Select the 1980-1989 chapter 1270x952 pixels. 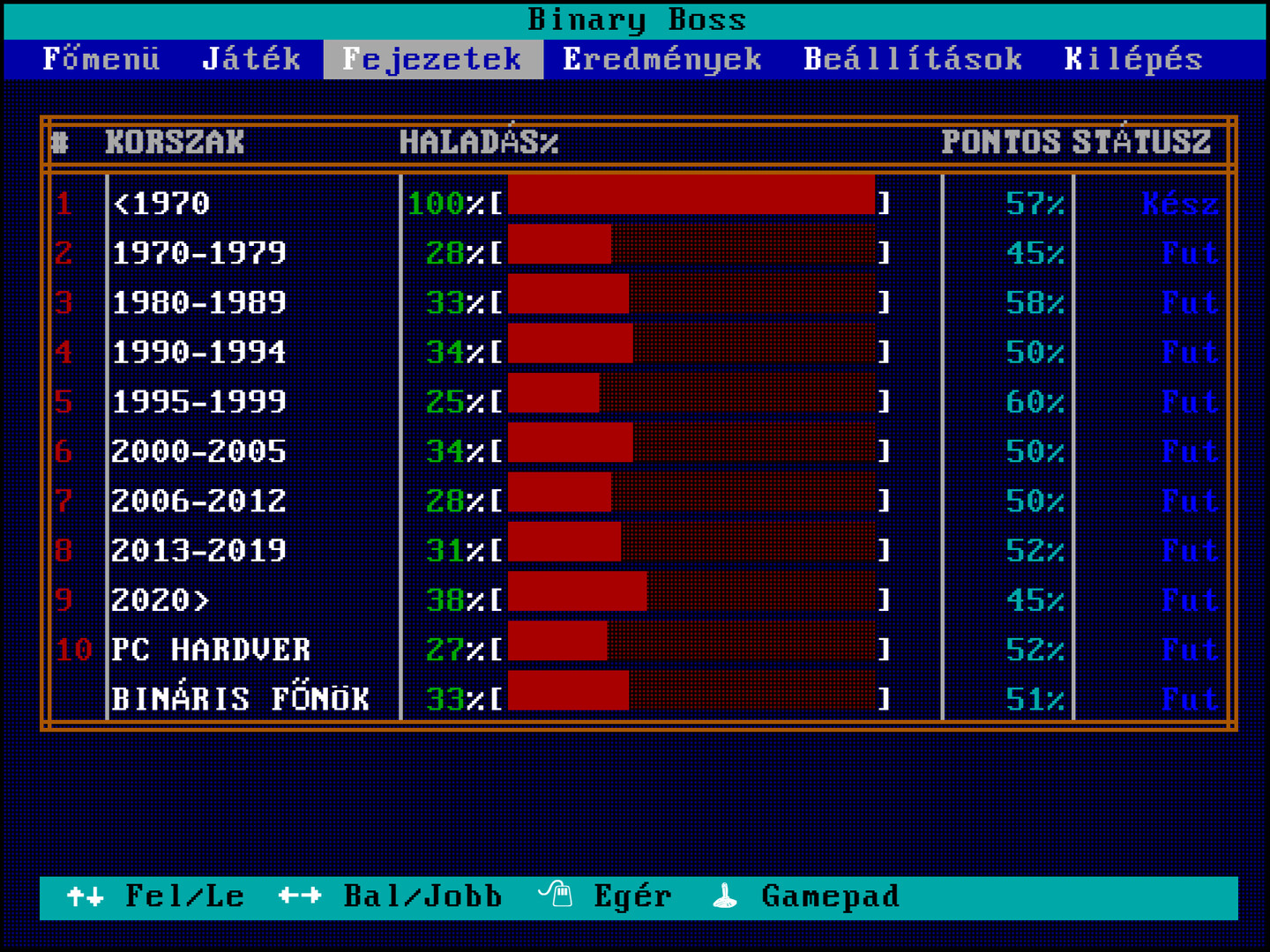(199, 303)
